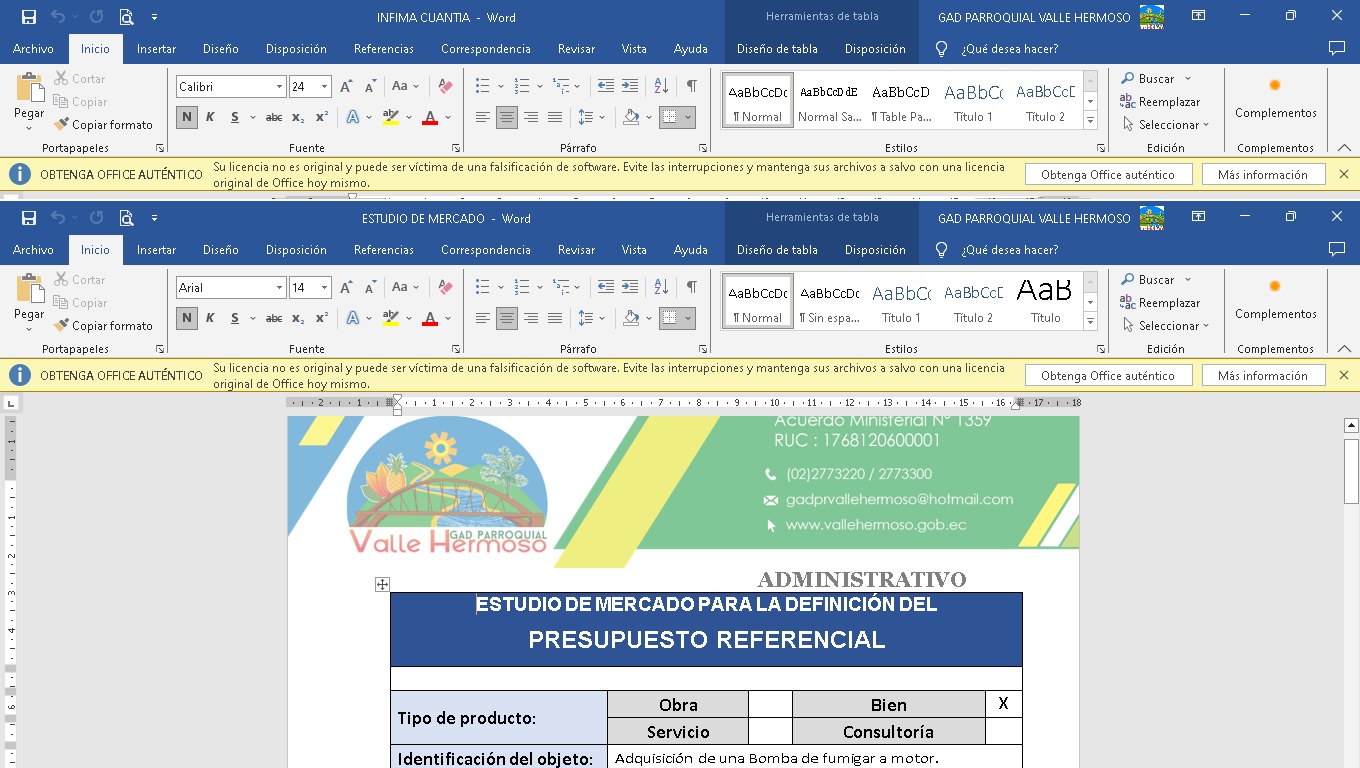Image resolution: width=1360 pixels, height=768 pixels.
Task: Toggle paragraph marks (¶) in ESTUDIO DE MERCADO ribbon
Action: [691, 287]
